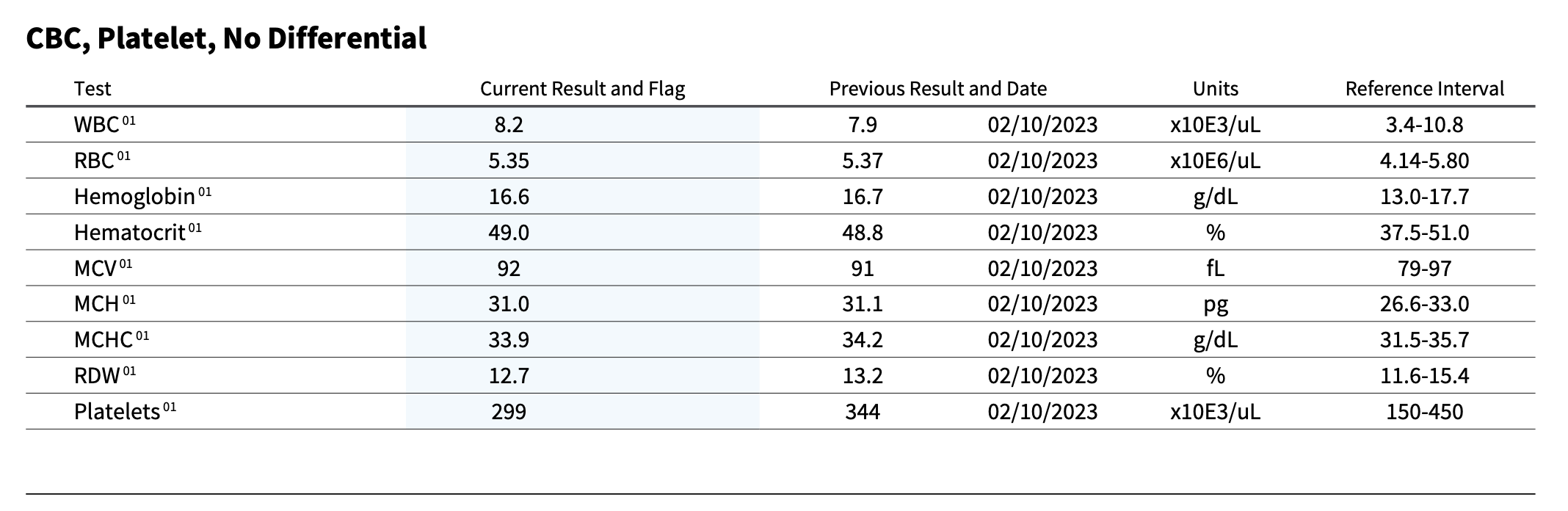Click the MCHC current result 33.9
The width and height of the screenshot is (1568, 511).
tap(509, 340)
